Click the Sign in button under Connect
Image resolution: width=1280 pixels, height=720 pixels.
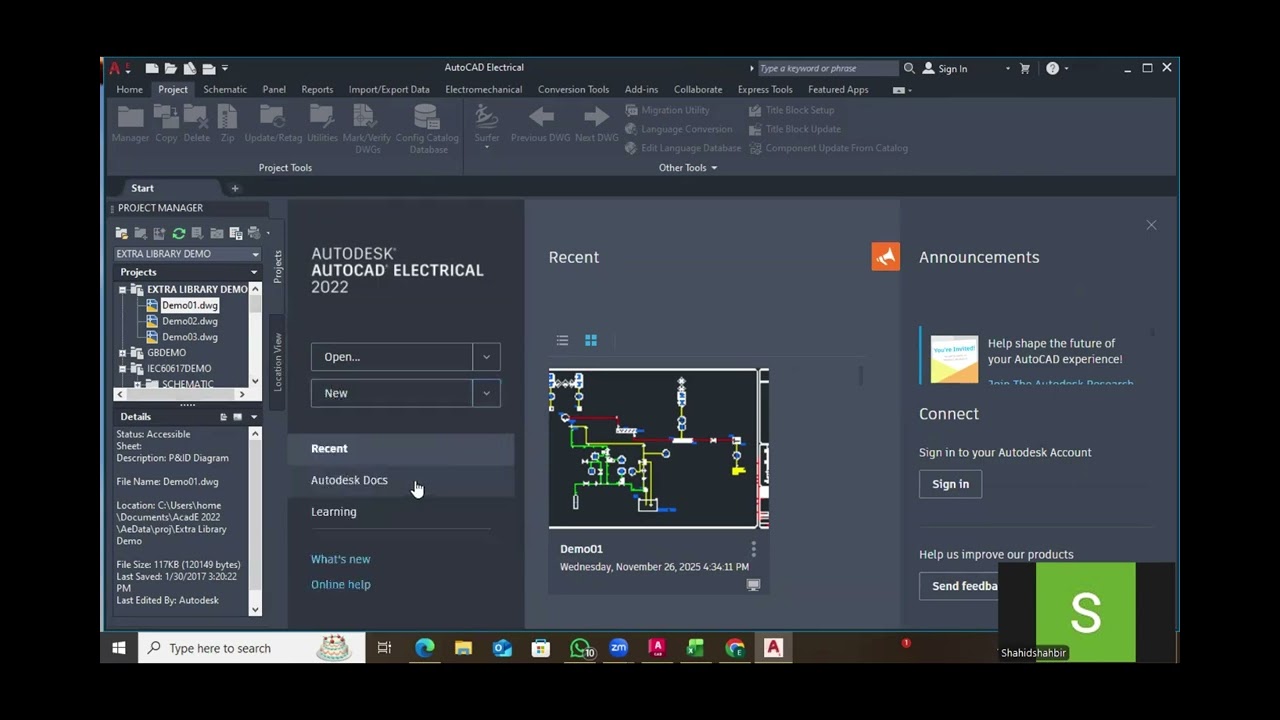pyautogui.click(x=950, y=484)
